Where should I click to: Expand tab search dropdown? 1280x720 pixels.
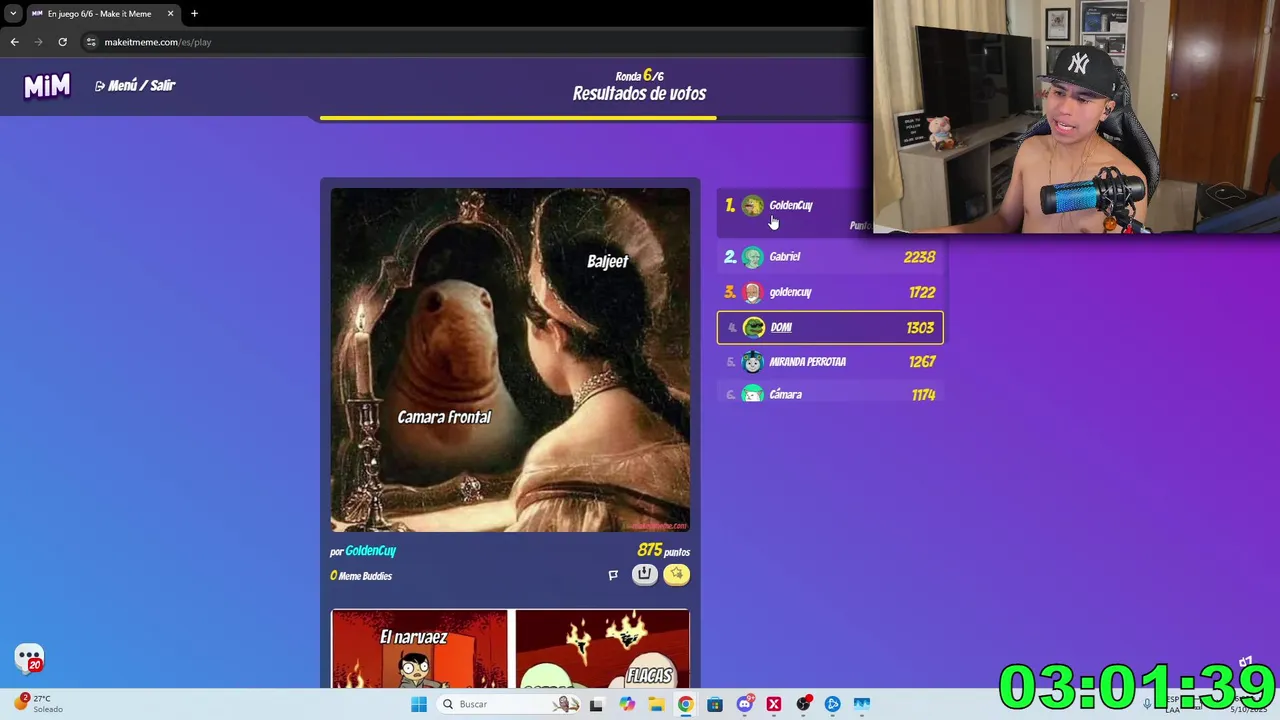[x=12, y=14]
